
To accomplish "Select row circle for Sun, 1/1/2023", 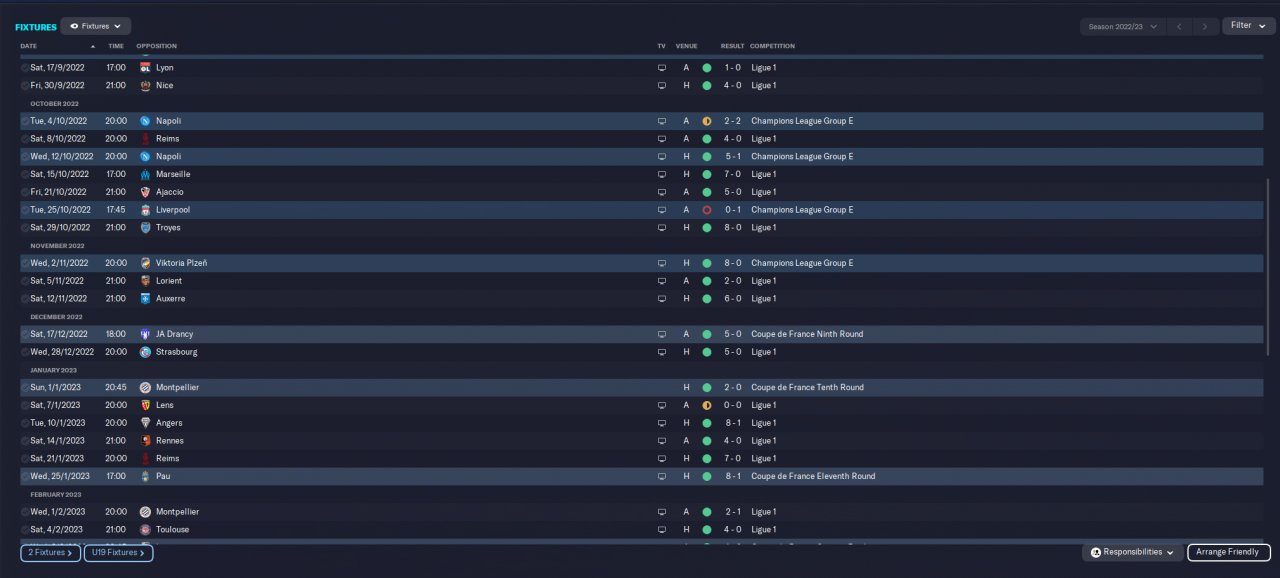I will coord(25,387).
